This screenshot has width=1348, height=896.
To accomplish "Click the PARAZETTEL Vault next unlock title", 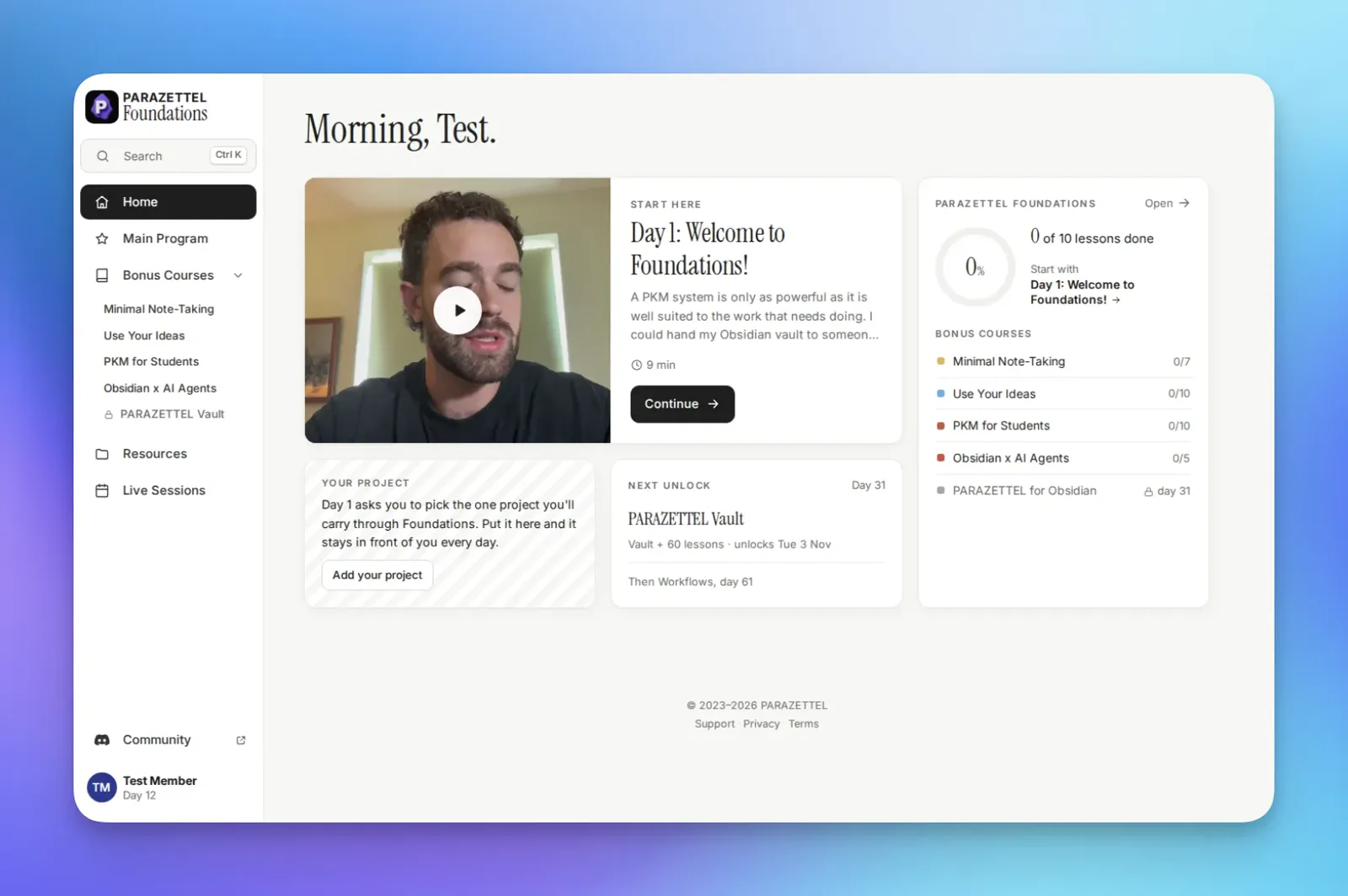I will [686, 519].
